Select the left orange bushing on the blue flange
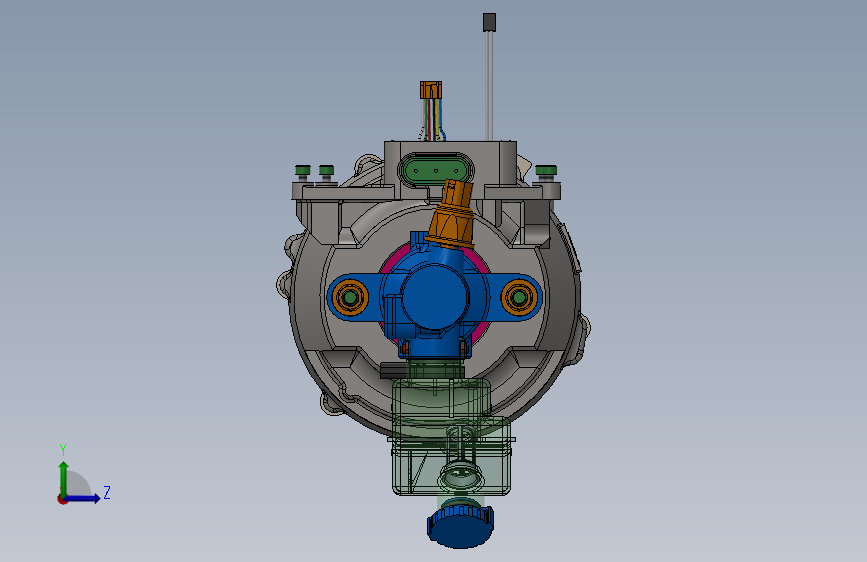 click(x=350, y=298)
